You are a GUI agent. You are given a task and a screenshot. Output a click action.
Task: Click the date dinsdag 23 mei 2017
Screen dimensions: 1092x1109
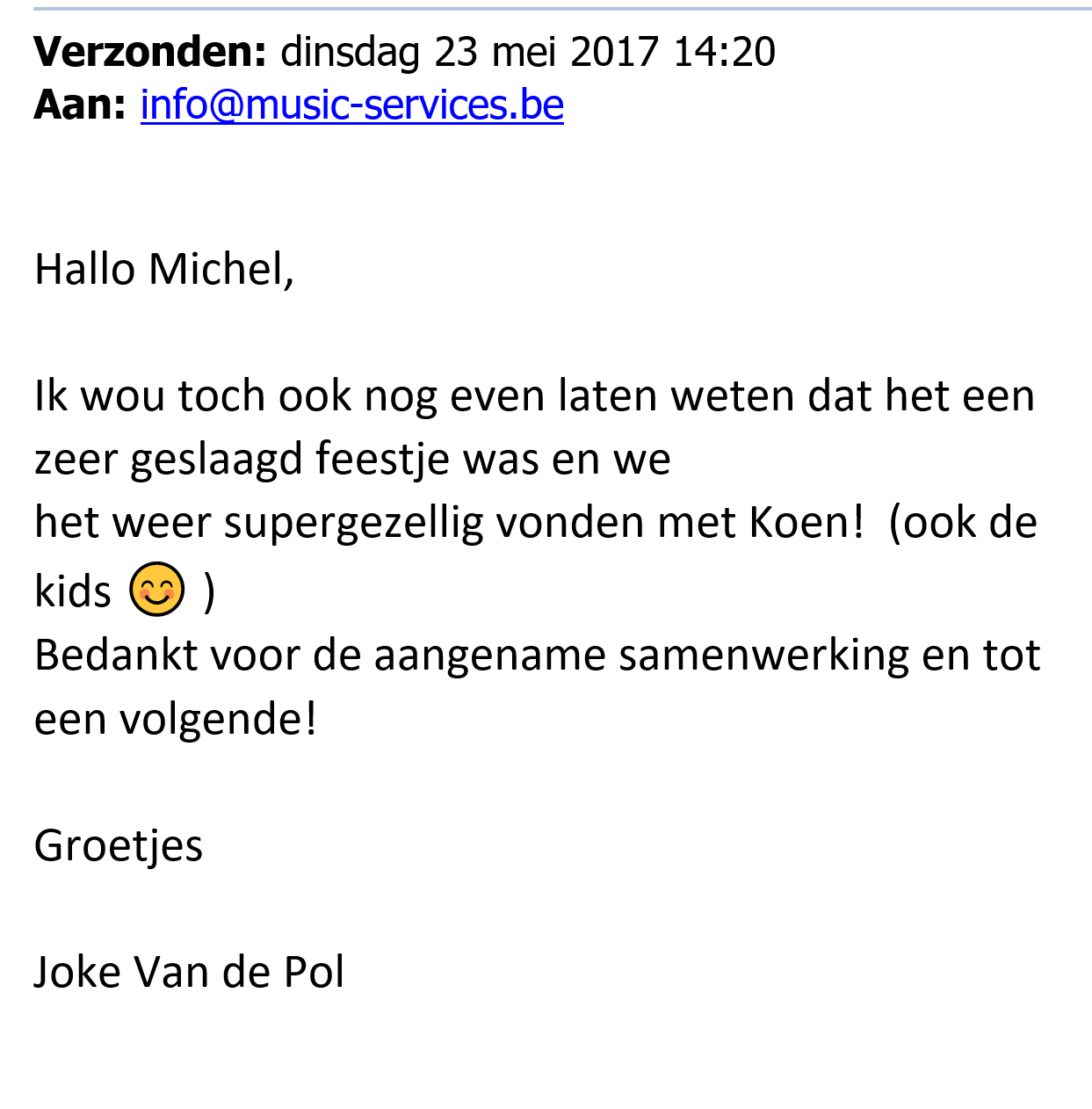point(469,53)
